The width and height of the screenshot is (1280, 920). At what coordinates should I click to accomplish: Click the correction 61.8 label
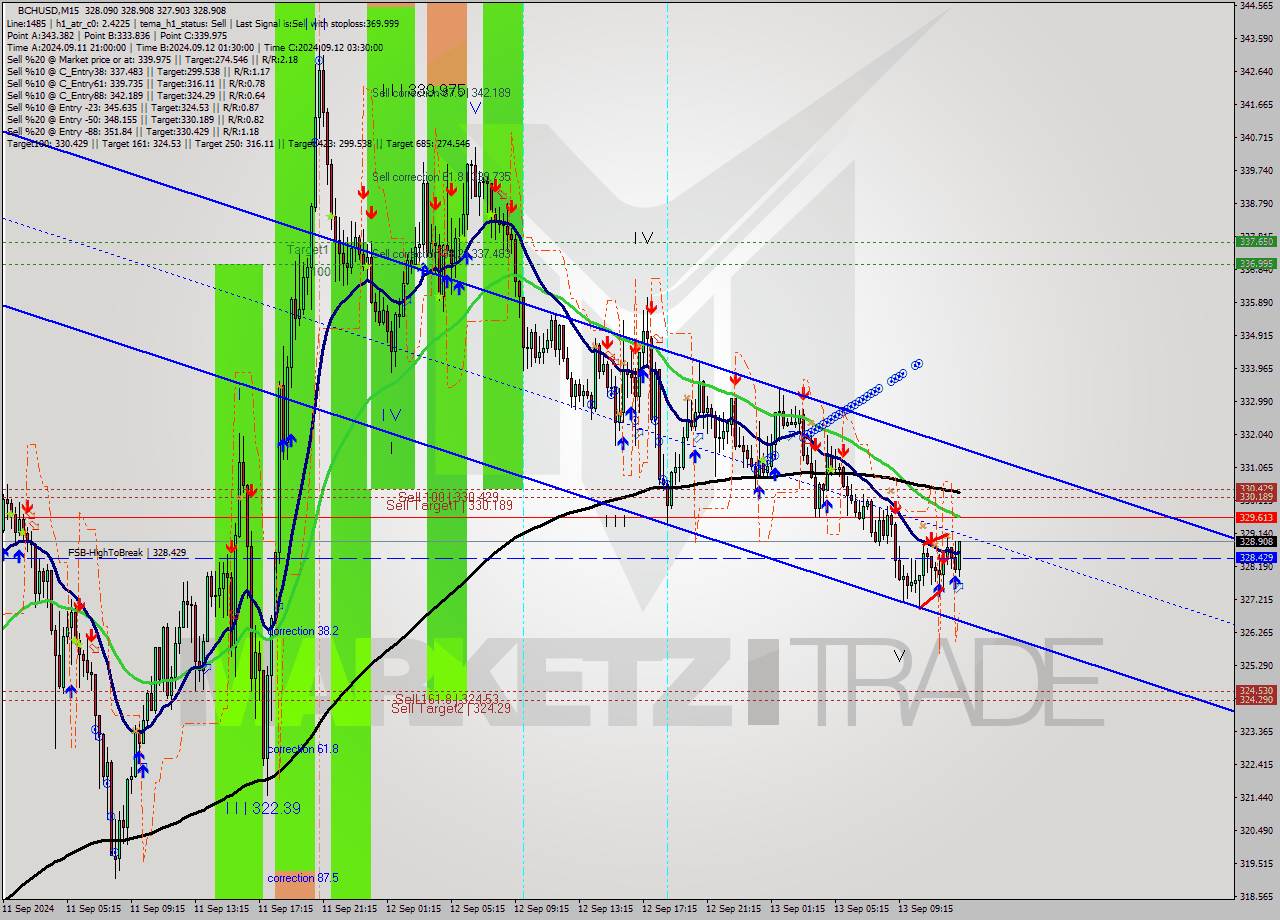tap(303, 749)
